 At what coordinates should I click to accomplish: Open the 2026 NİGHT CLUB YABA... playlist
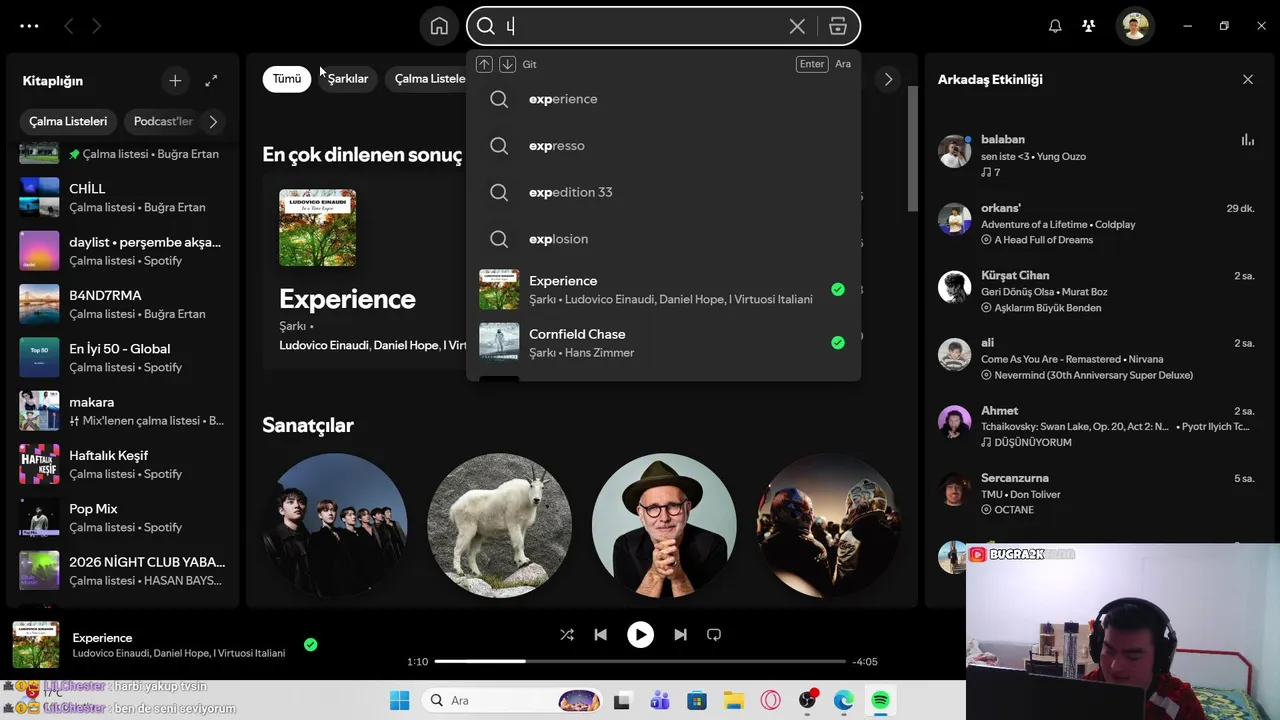[x=122, y=570]
